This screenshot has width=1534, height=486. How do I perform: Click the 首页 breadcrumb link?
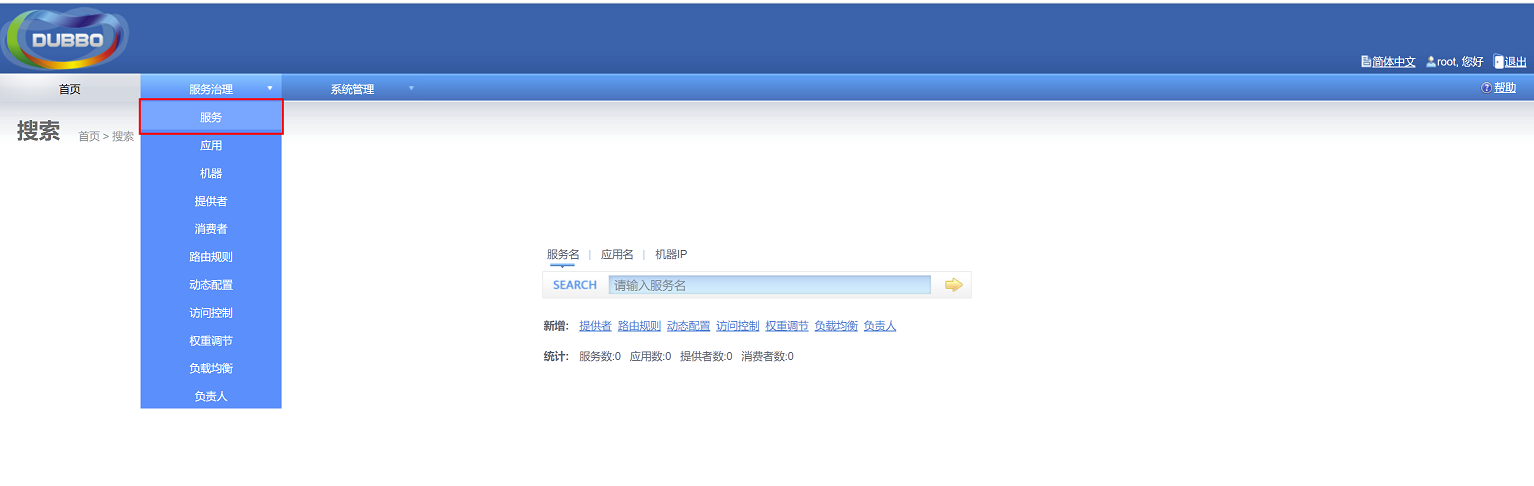click(x=89, y=136)
